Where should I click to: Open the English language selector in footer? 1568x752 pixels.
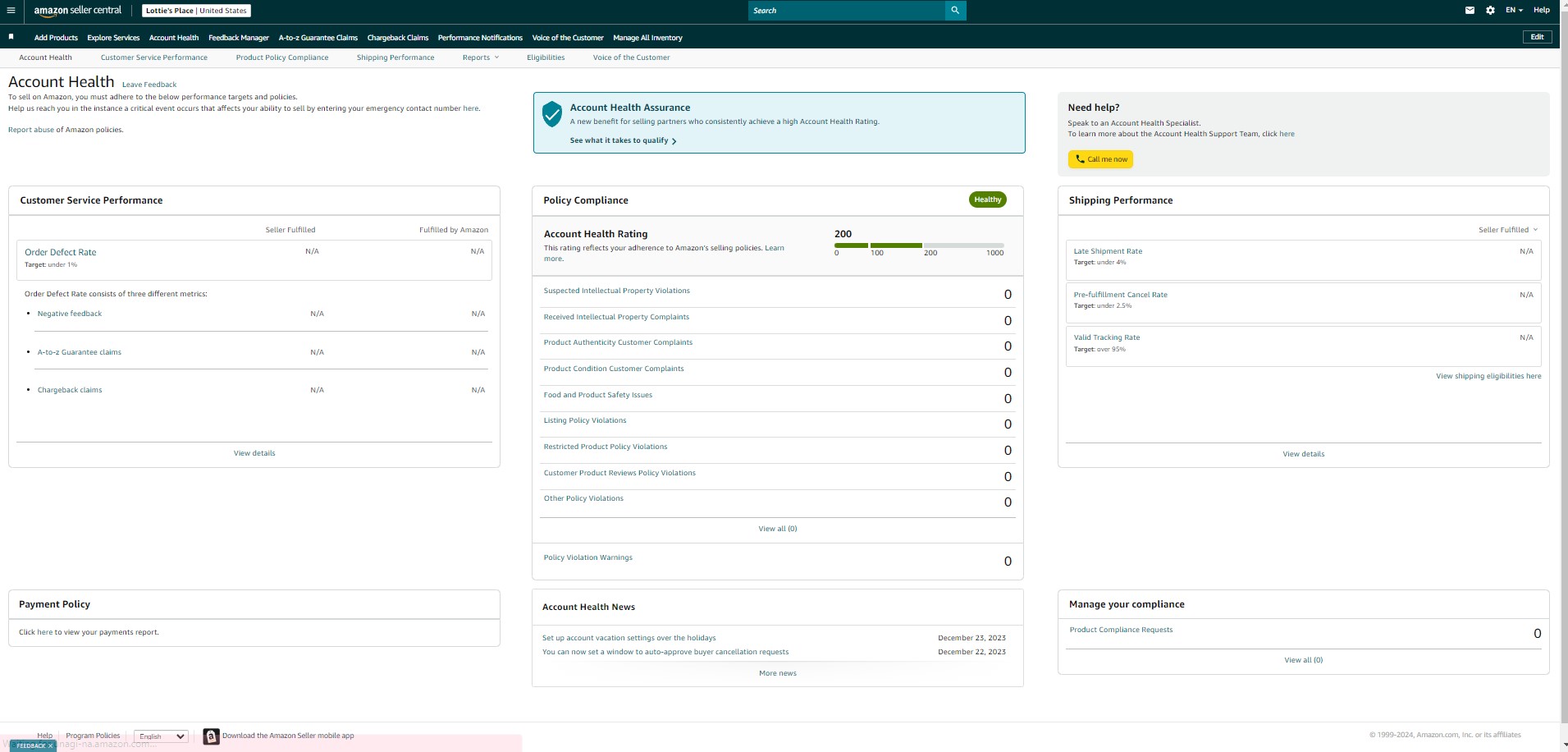161,736
